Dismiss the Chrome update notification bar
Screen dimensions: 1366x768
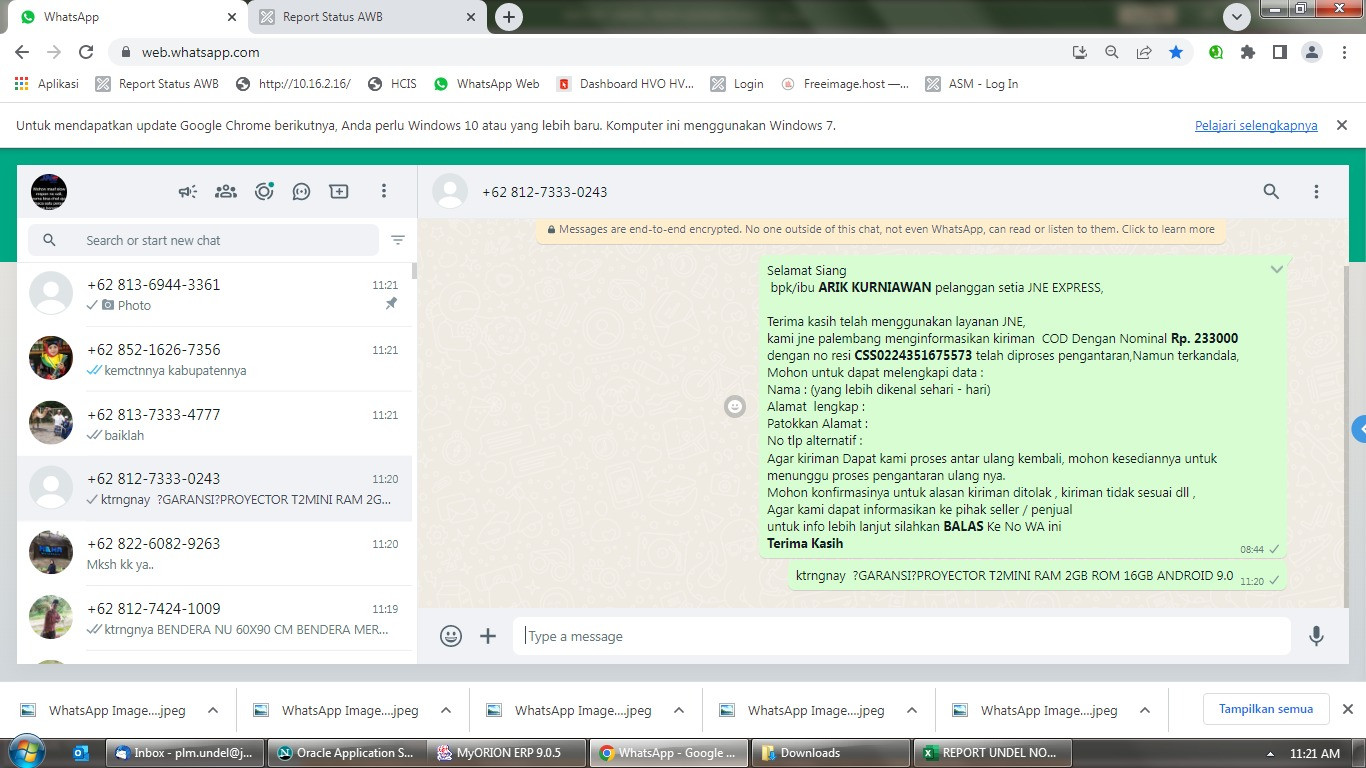[1342, 125]
